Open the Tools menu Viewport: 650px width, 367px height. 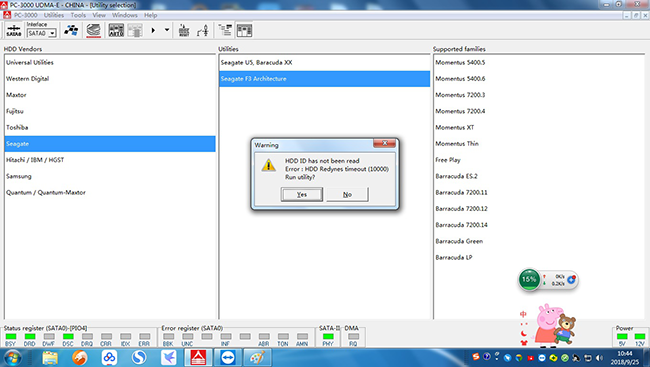click(x=78, y=15)
